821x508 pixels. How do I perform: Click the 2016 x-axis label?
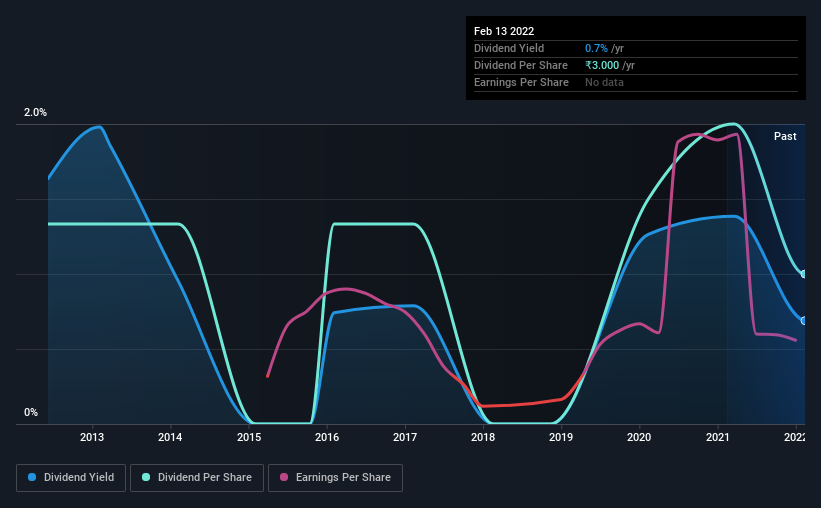(x=327, y=437)
